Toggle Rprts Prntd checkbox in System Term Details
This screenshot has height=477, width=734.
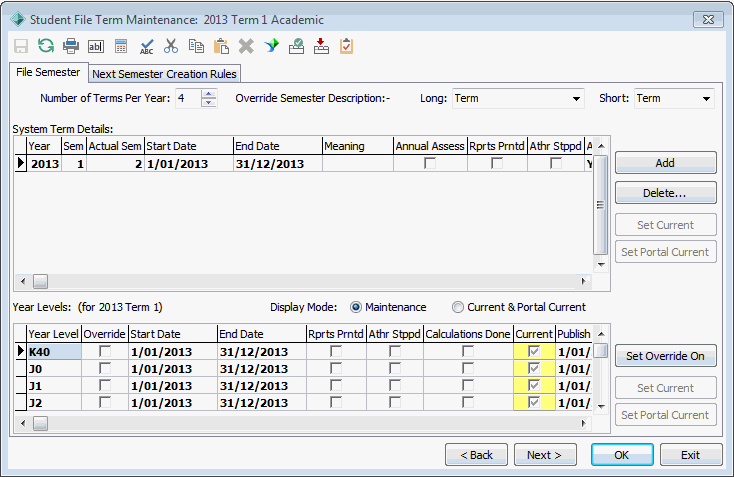click(x=497, y=163)
